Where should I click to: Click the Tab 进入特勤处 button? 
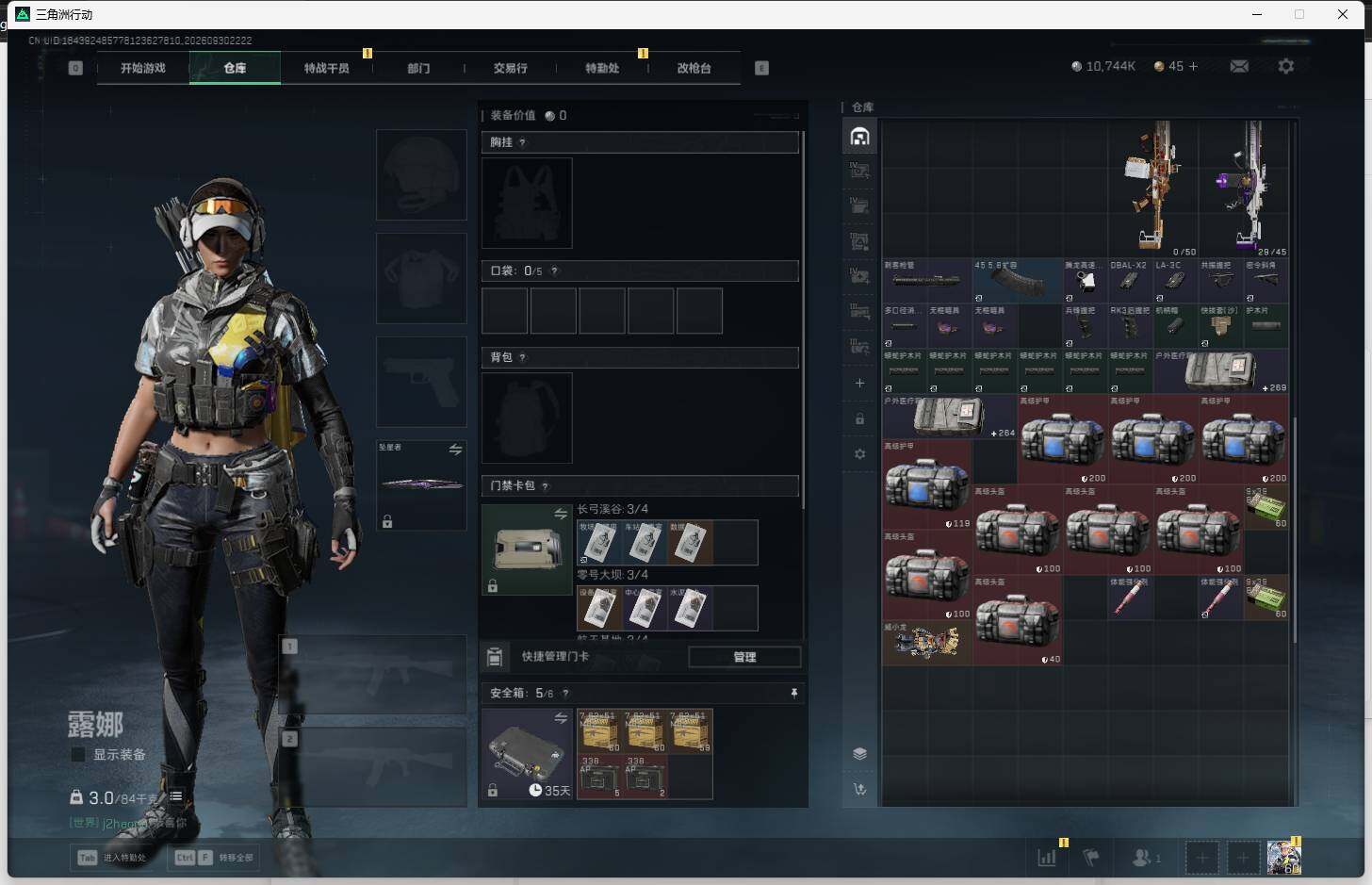pos(113,858)
